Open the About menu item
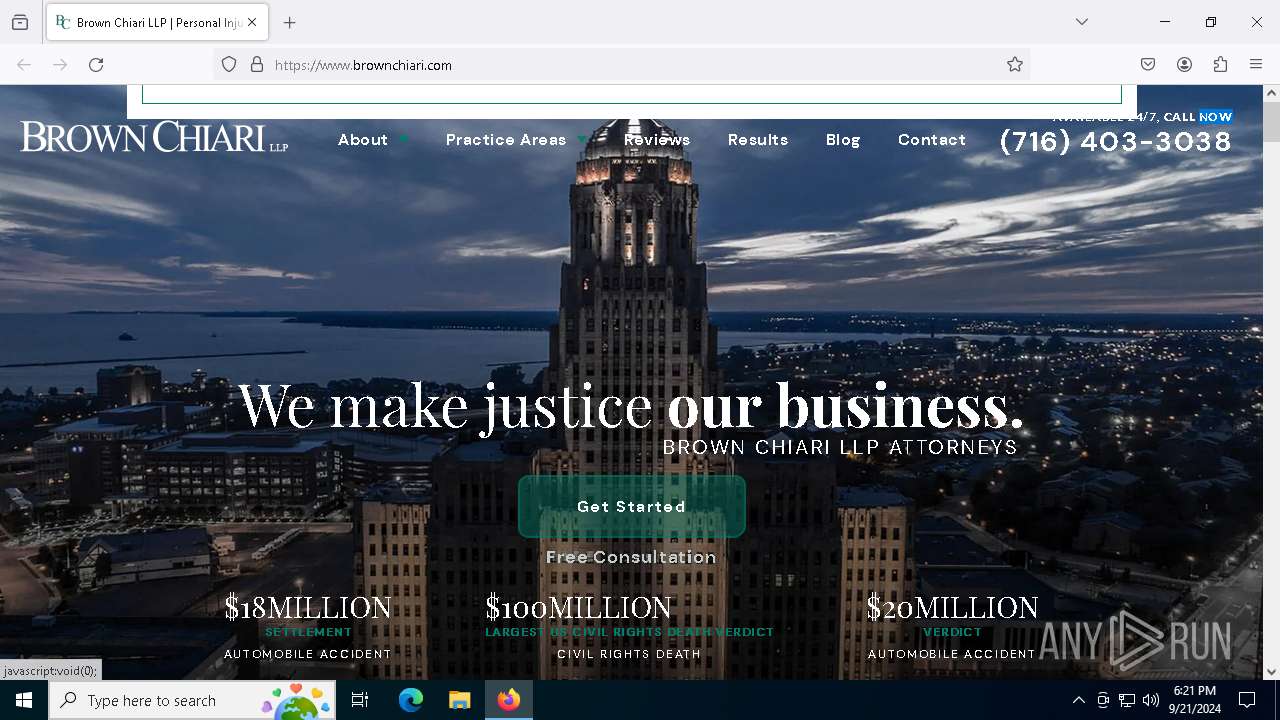The image size is (1280, 720). [x=363, y=140]
